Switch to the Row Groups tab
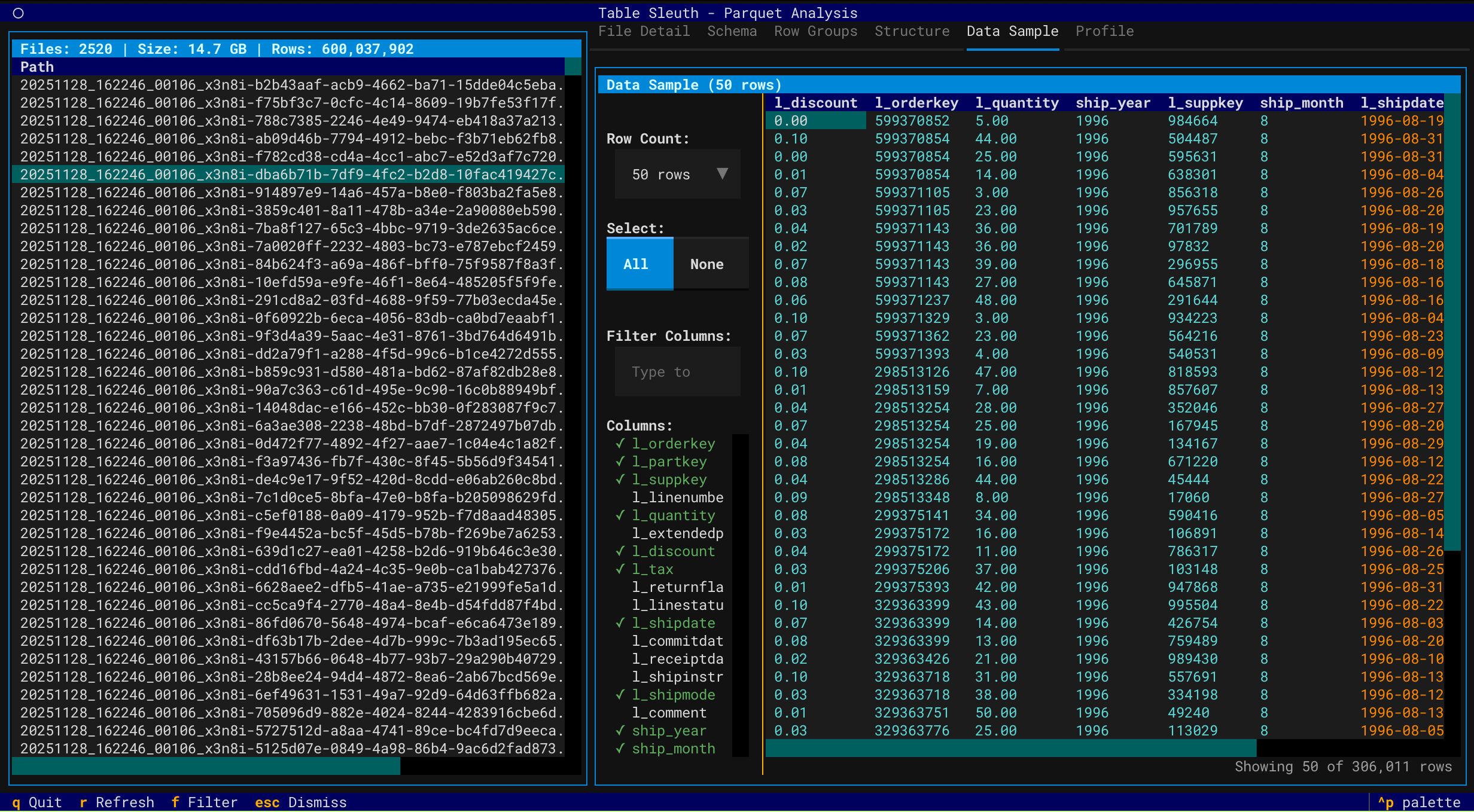 (x=815, y=31)
